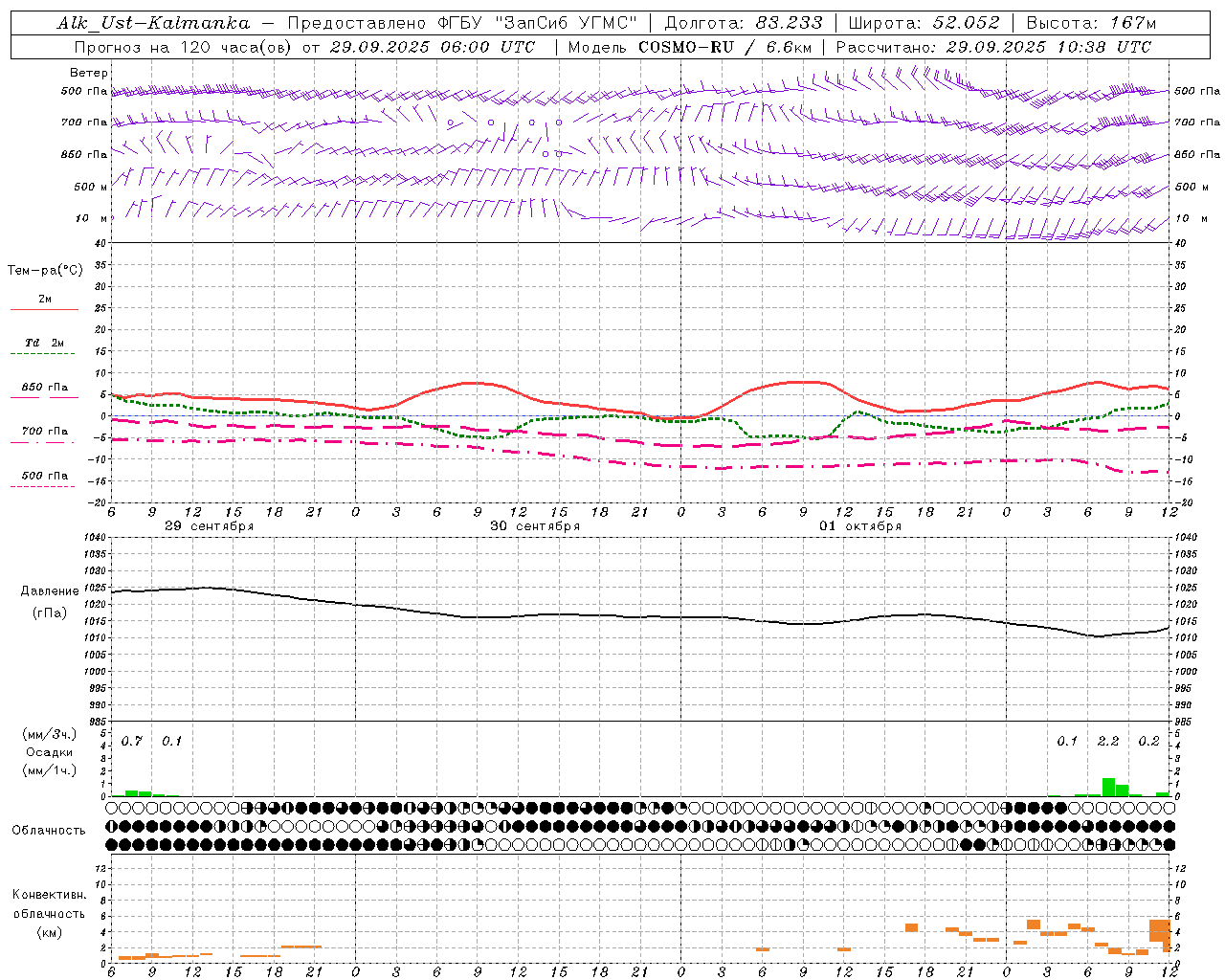Click the station name Alk_Ust-Kalmanka title
The image size is (1225, 980).
tap(153, 23)
